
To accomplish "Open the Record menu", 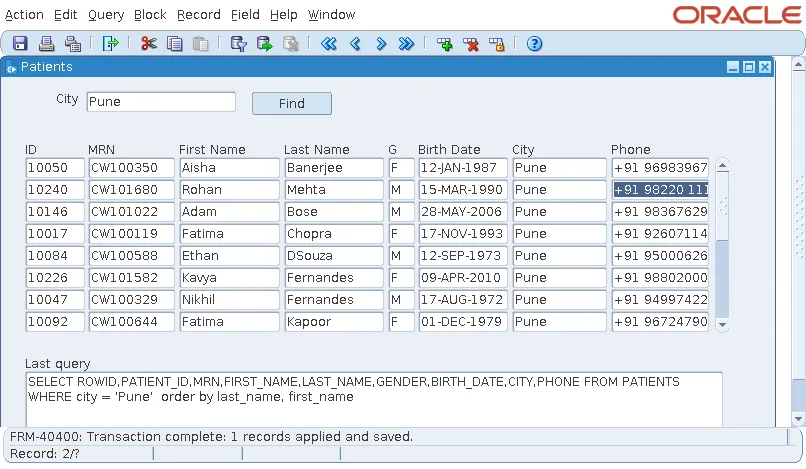I will click(x=199, y=15).
